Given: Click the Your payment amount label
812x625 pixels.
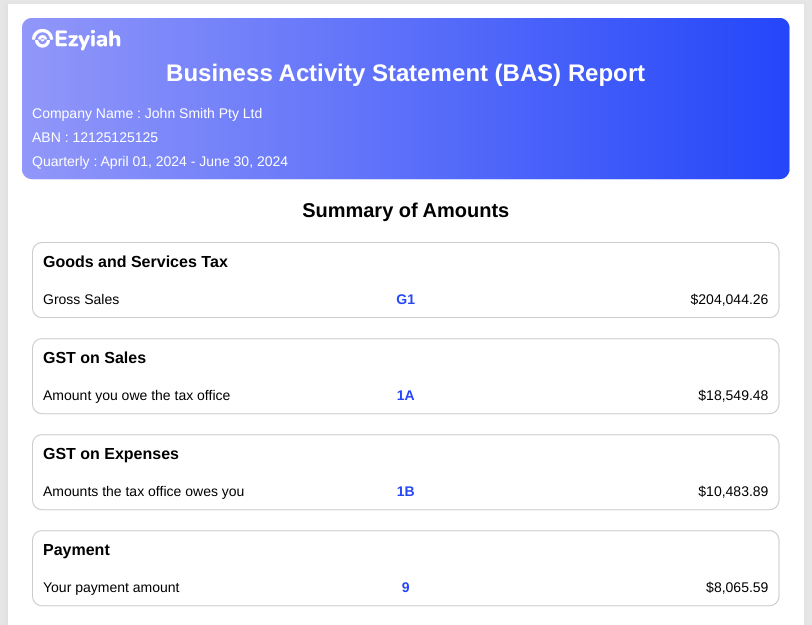Looking at the screenshot, I should (x=111, y=587).
